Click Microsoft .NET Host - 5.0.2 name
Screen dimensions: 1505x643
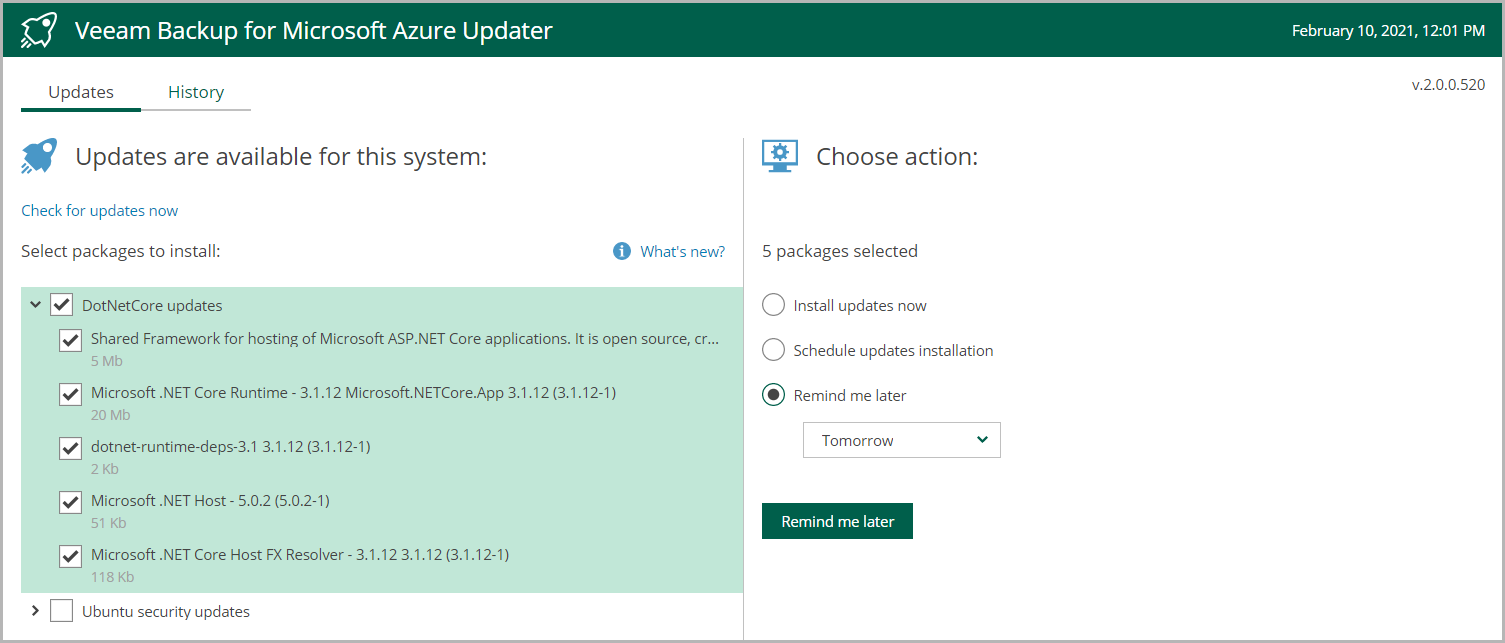[x=210, y=501]
